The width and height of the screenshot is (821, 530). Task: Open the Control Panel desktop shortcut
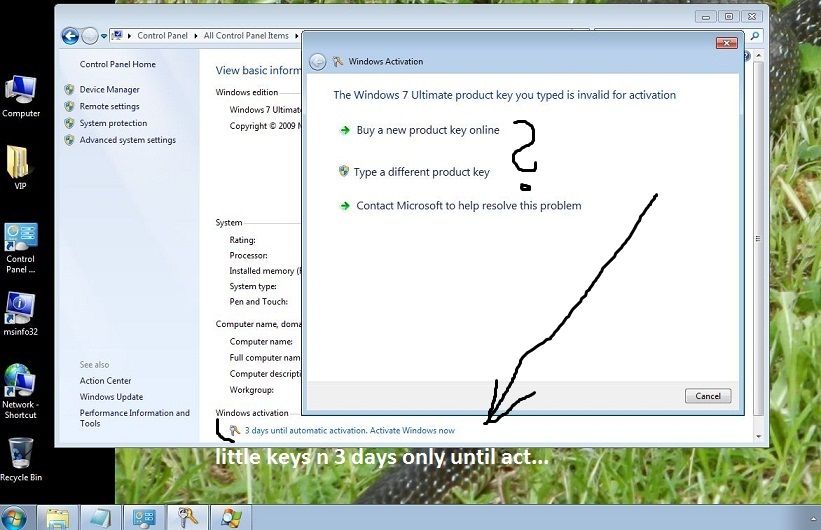(x=20, y=248)
